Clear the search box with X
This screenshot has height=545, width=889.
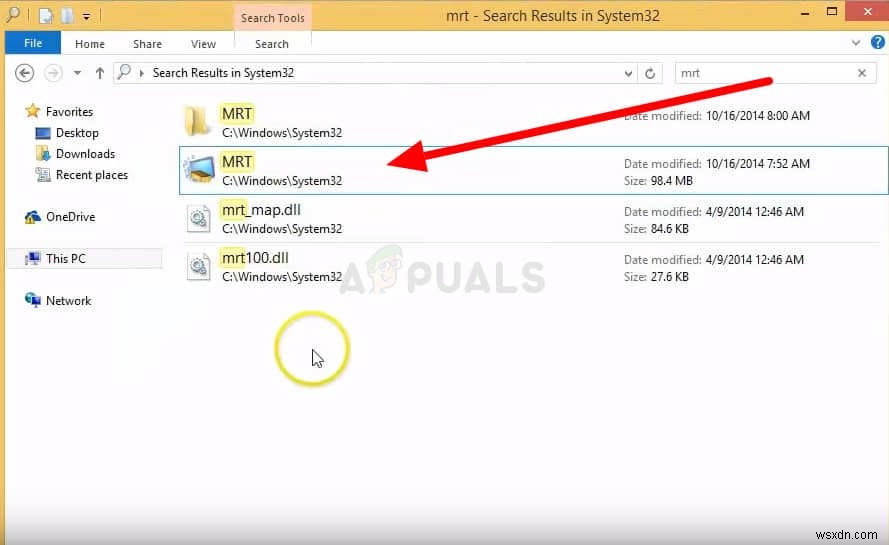(x=862, y=73)
